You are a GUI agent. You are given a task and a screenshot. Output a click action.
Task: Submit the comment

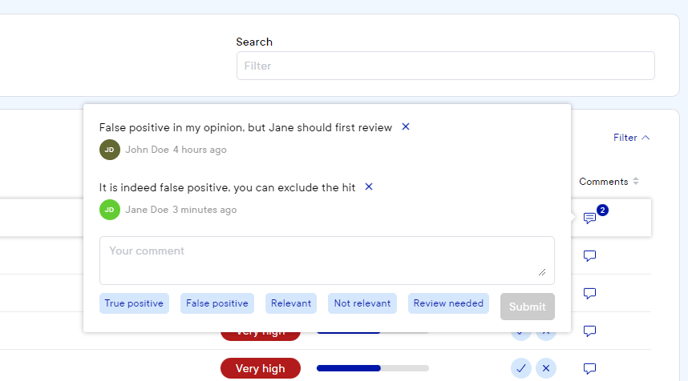pos(527,306)
